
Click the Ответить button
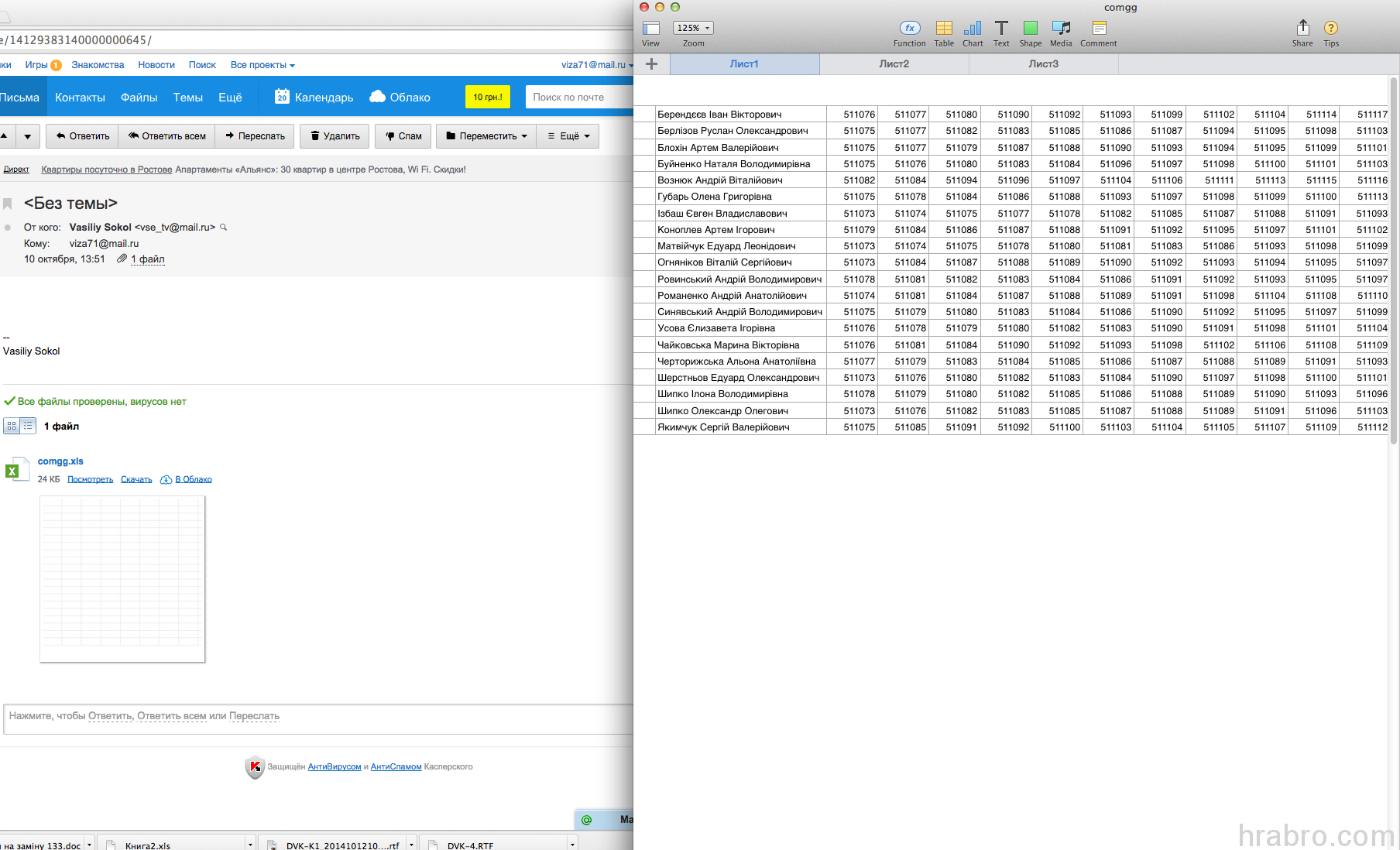click(82, 136)
